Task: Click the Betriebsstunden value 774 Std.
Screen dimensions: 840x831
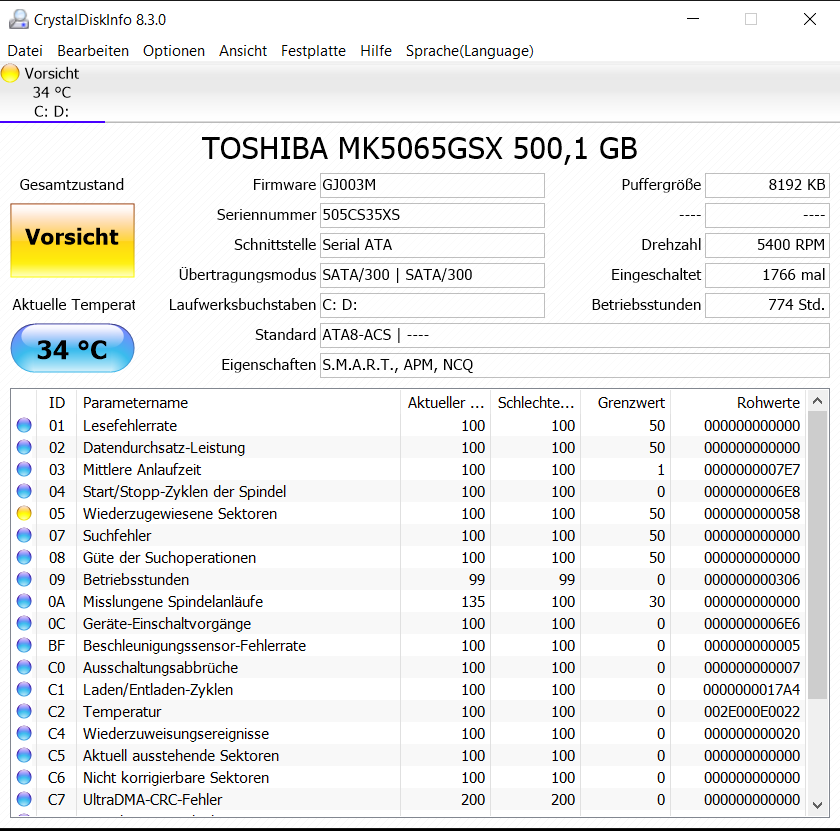Action: [x=767, y=305]
